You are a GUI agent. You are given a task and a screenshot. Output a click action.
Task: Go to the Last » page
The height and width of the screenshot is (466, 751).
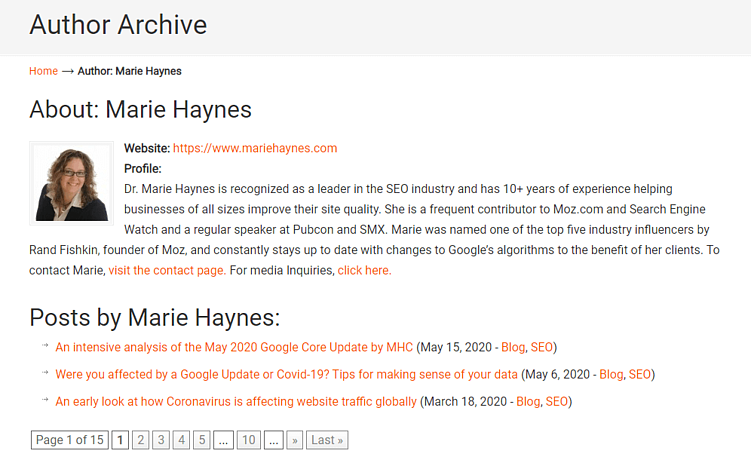327,439
